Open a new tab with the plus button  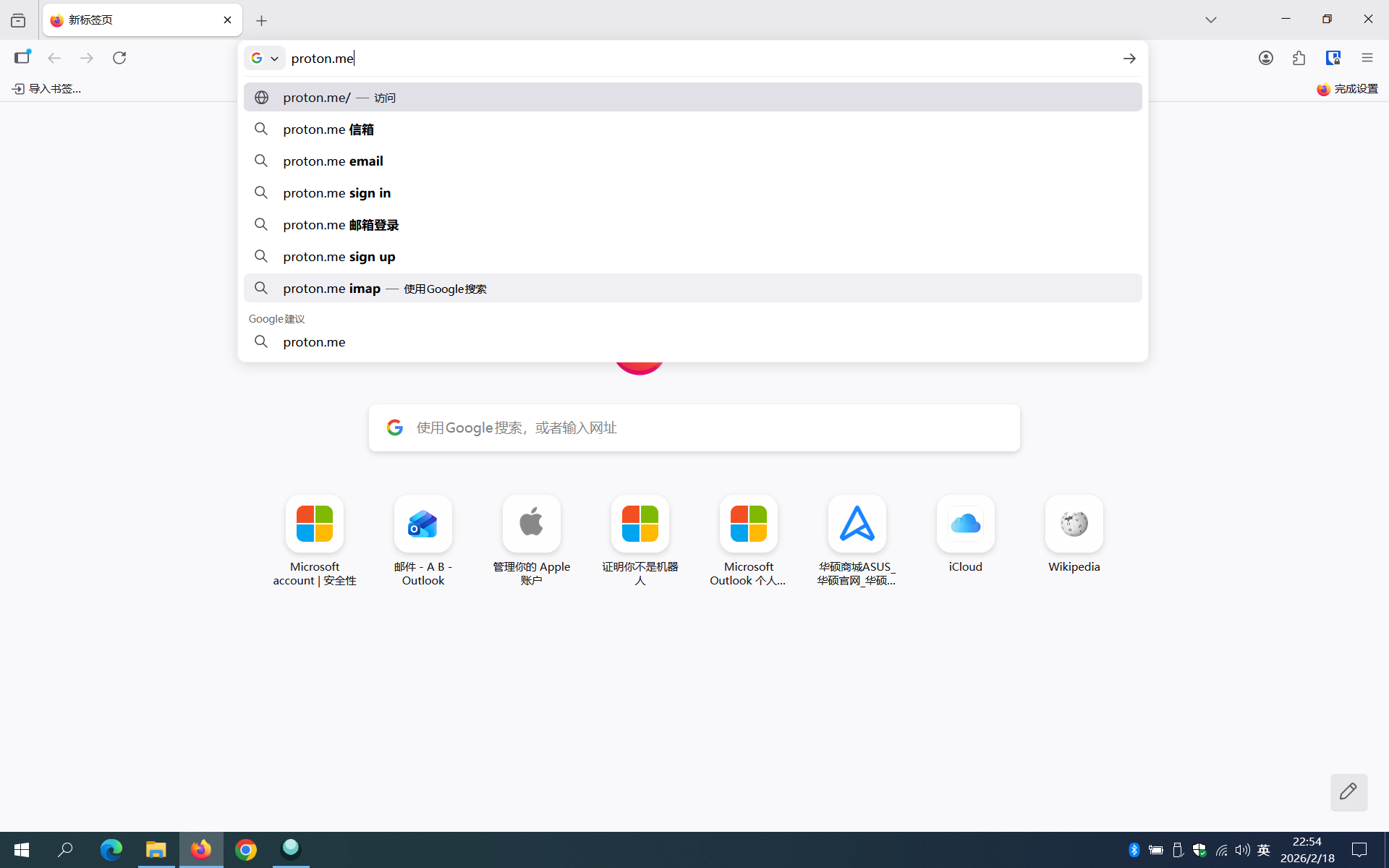(261, 21)
